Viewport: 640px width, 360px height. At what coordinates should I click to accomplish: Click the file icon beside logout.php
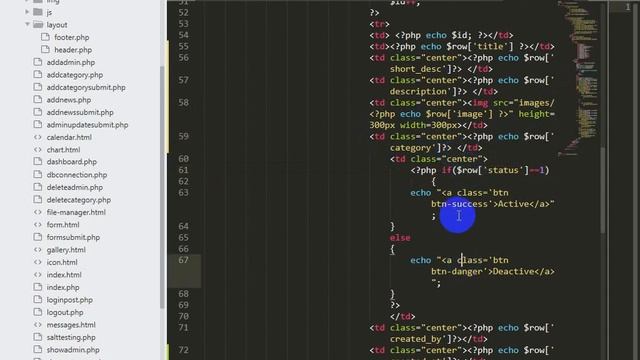pyautogui.click(x=38, y=312)
